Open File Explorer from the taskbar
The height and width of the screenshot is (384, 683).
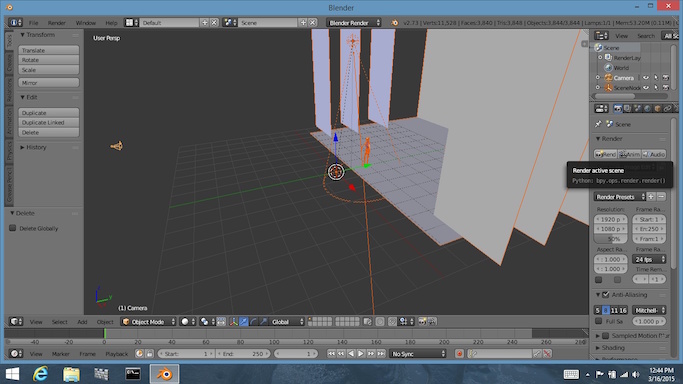coord(71,374)
